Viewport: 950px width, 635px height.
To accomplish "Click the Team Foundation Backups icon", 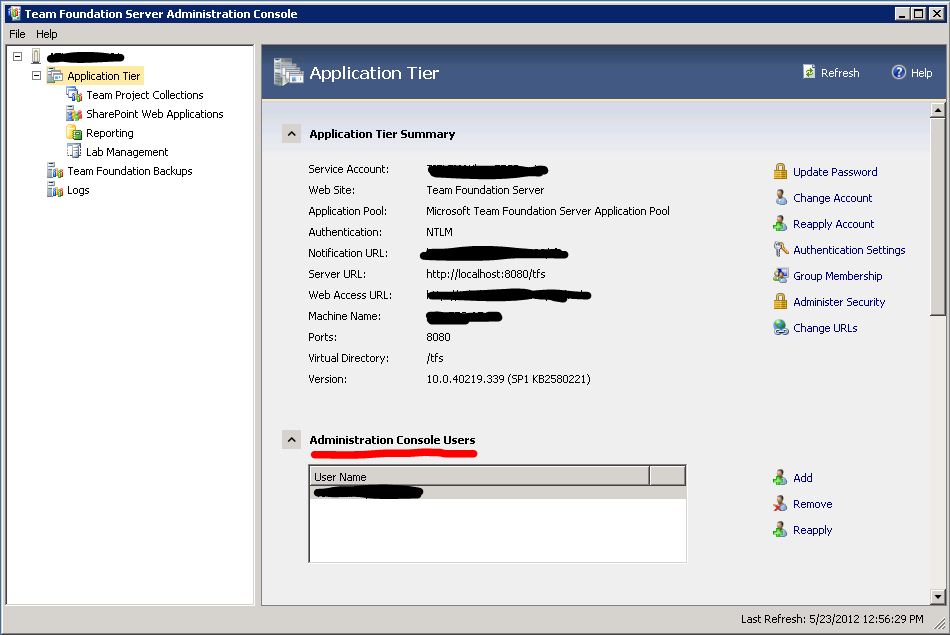I will click(x=55, y=170).
